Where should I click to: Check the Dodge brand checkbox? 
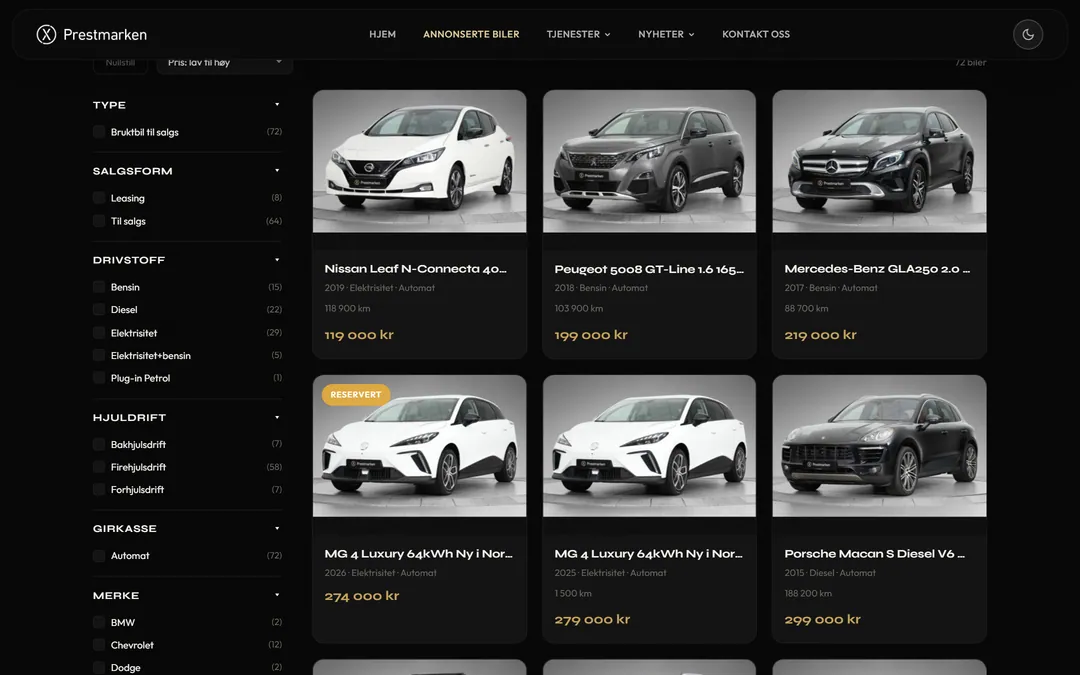coord(99,667)
